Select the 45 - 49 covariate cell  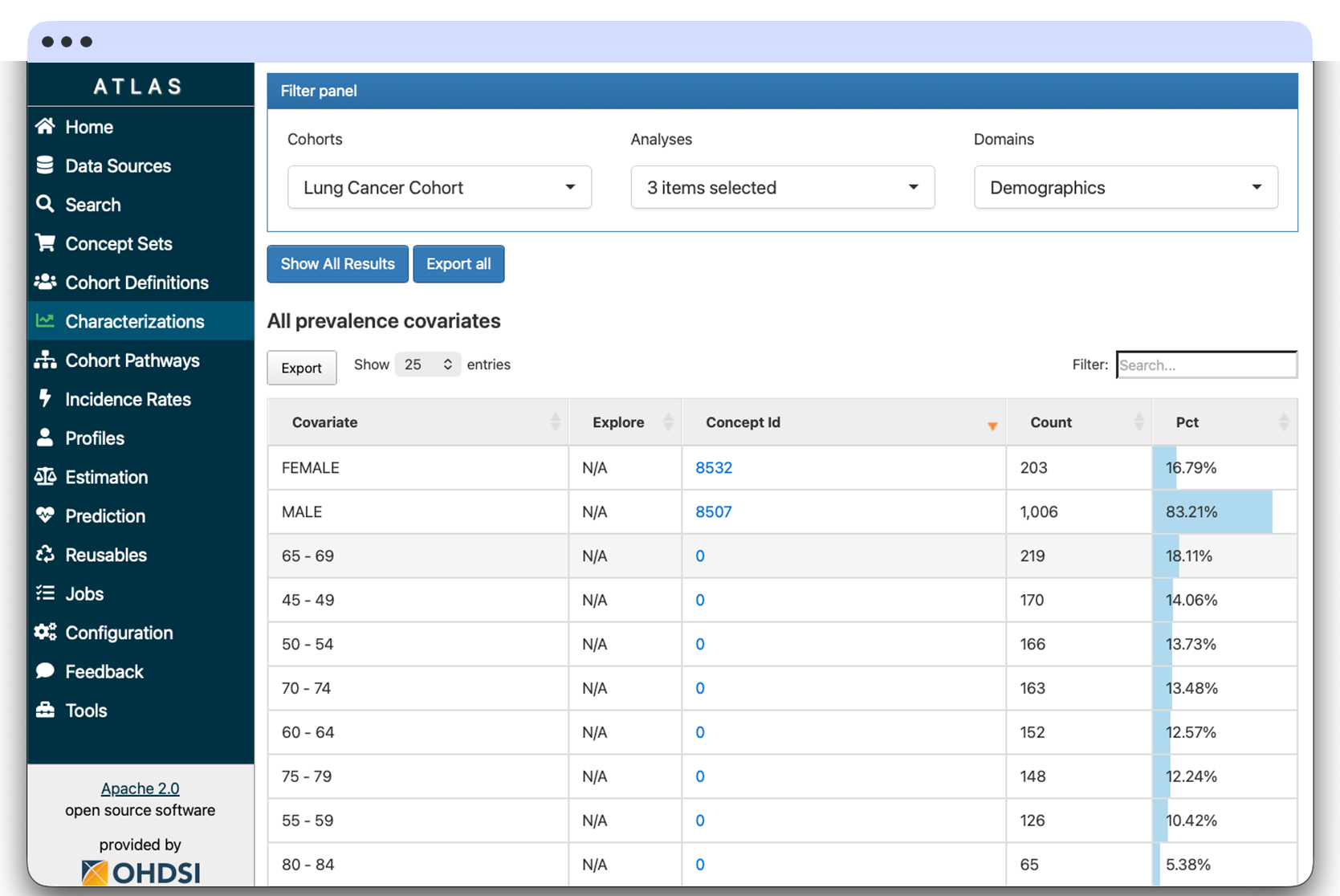418,600
